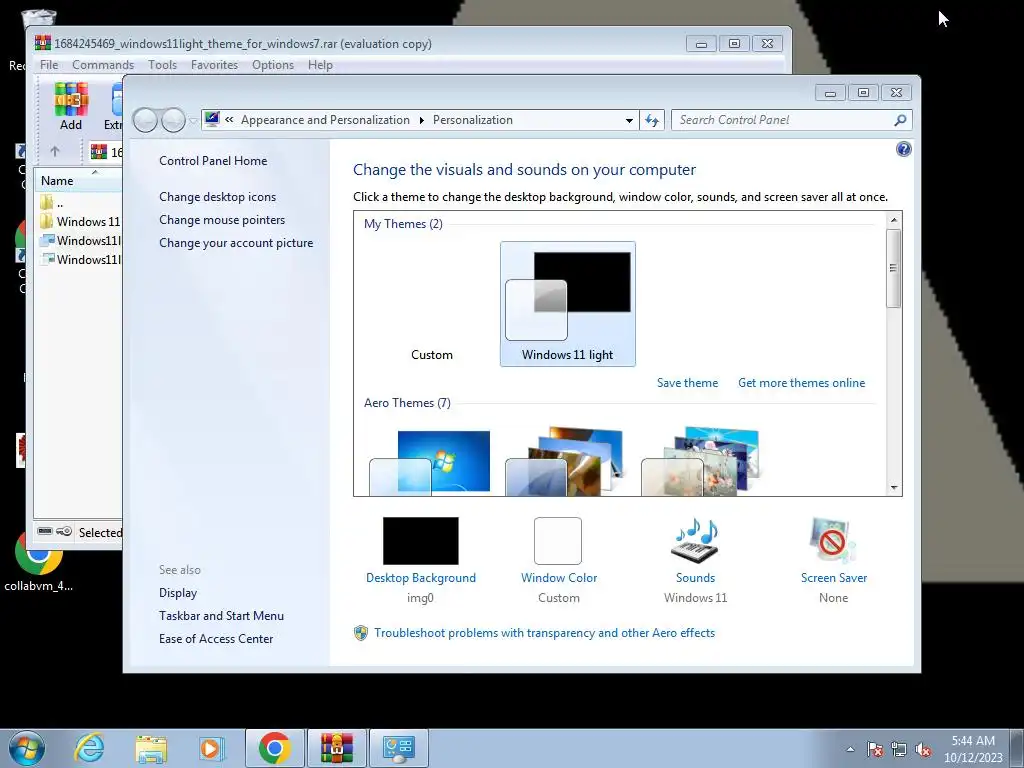Click Change desktop icons link

pyautogui.click(x=217, y=197)
